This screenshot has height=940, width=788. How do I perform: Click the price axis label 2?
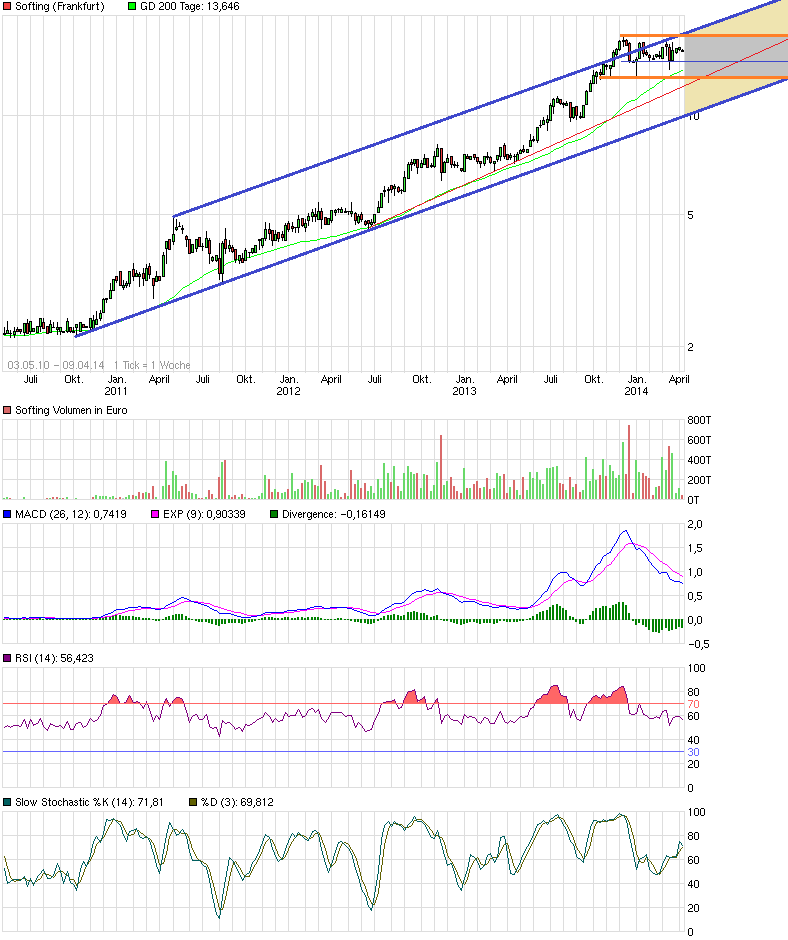(x=690, y=347)
